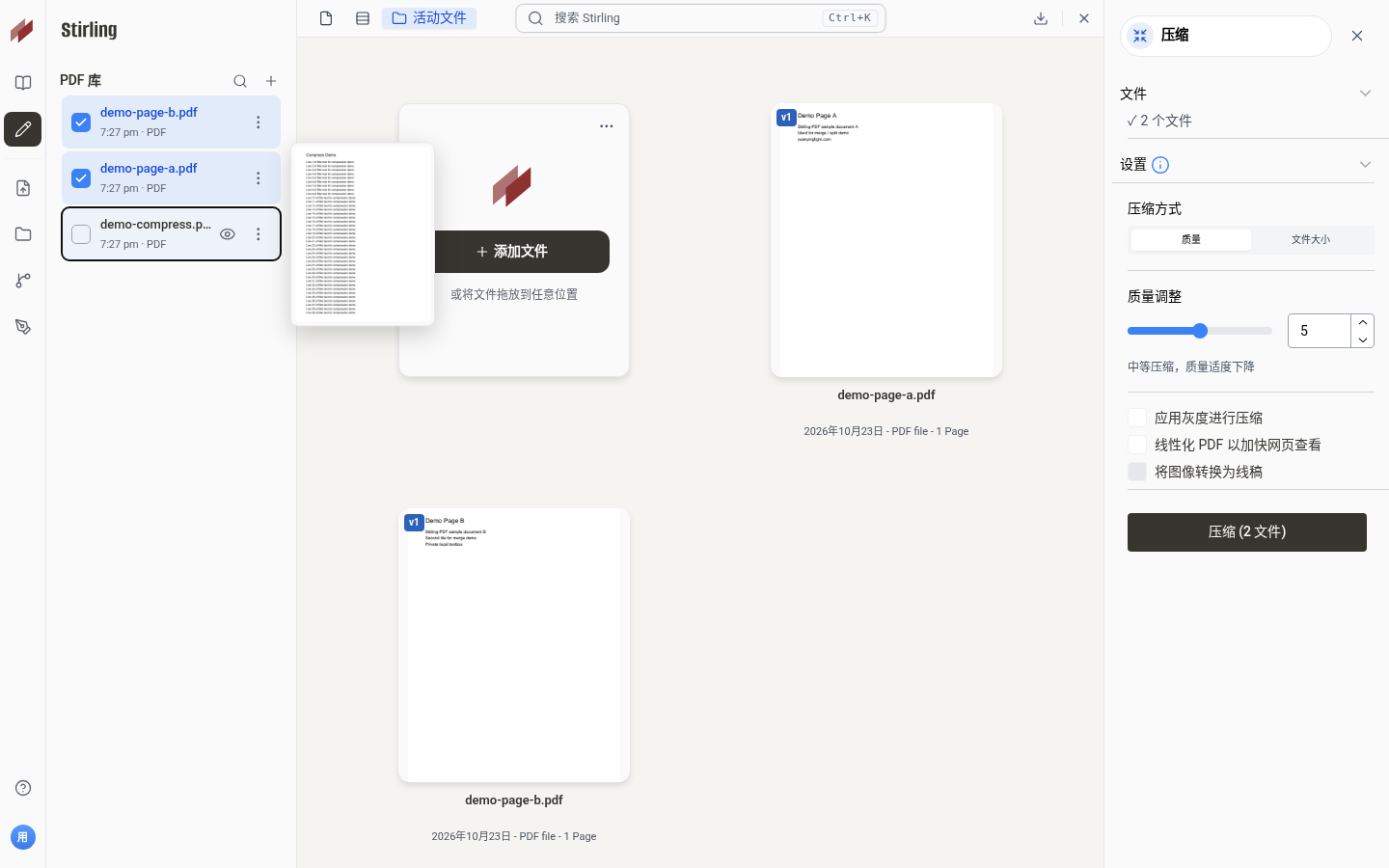Image resolution: width=1389 pixels, height=868 pixels.
Task: Enable 将图像转换为线稿 checkbox
Action: (x=1137, y=472)
